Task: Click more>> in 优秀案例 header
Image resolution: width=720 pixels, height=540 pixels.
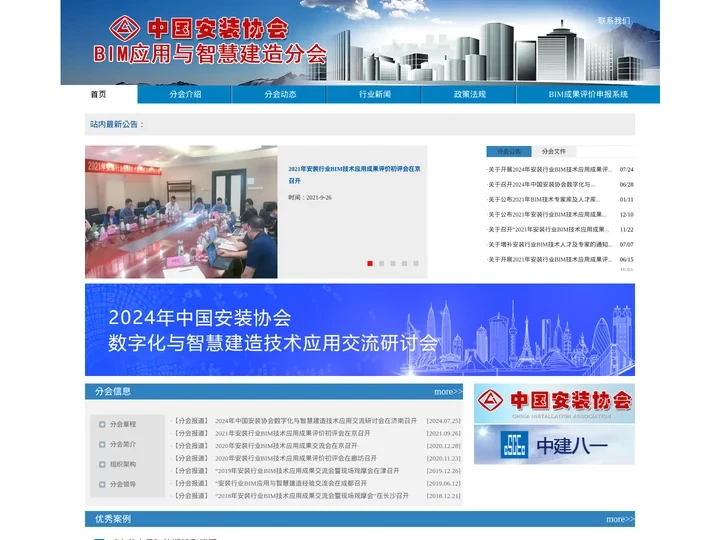Action: 620,519
